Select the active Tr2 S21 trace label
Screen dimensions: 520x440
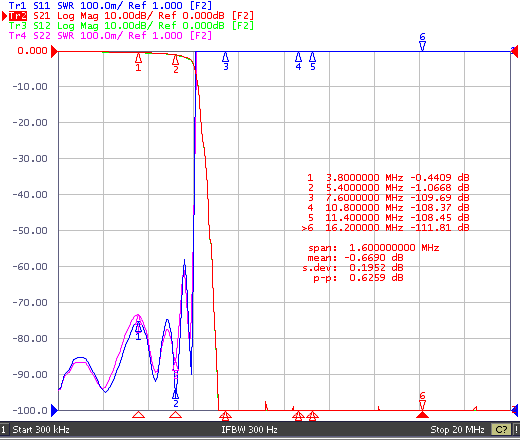131,16
